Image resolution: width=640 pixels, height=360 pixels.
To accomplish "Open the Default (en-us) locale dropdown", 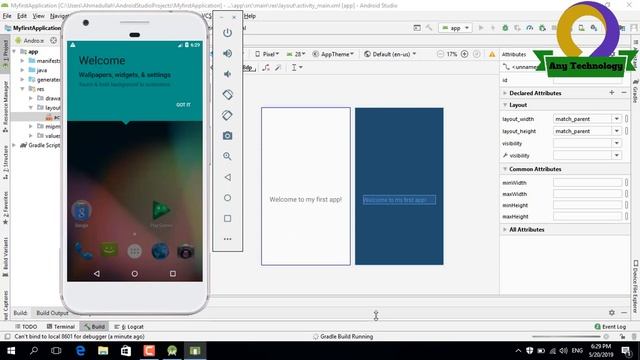I will coord(390,54).
